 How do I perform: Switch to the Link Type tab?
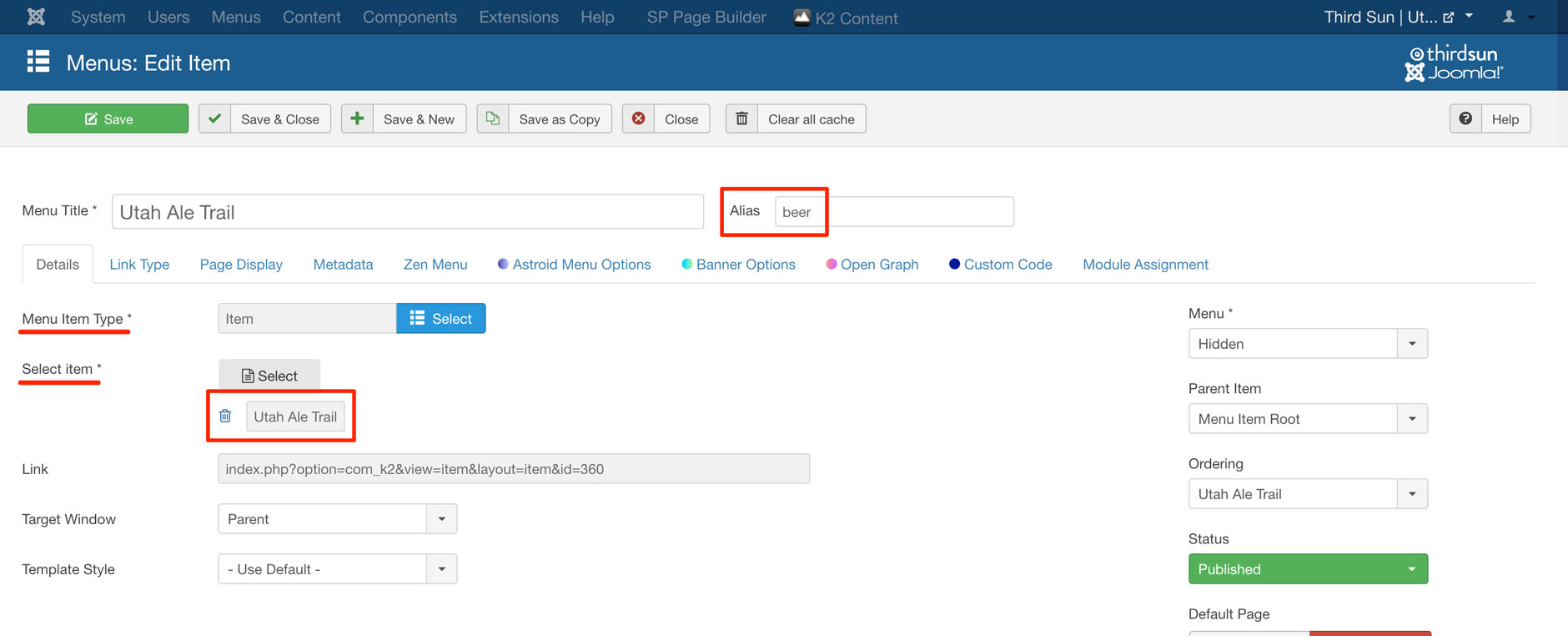pyautogui.click(x=139, y=265)
